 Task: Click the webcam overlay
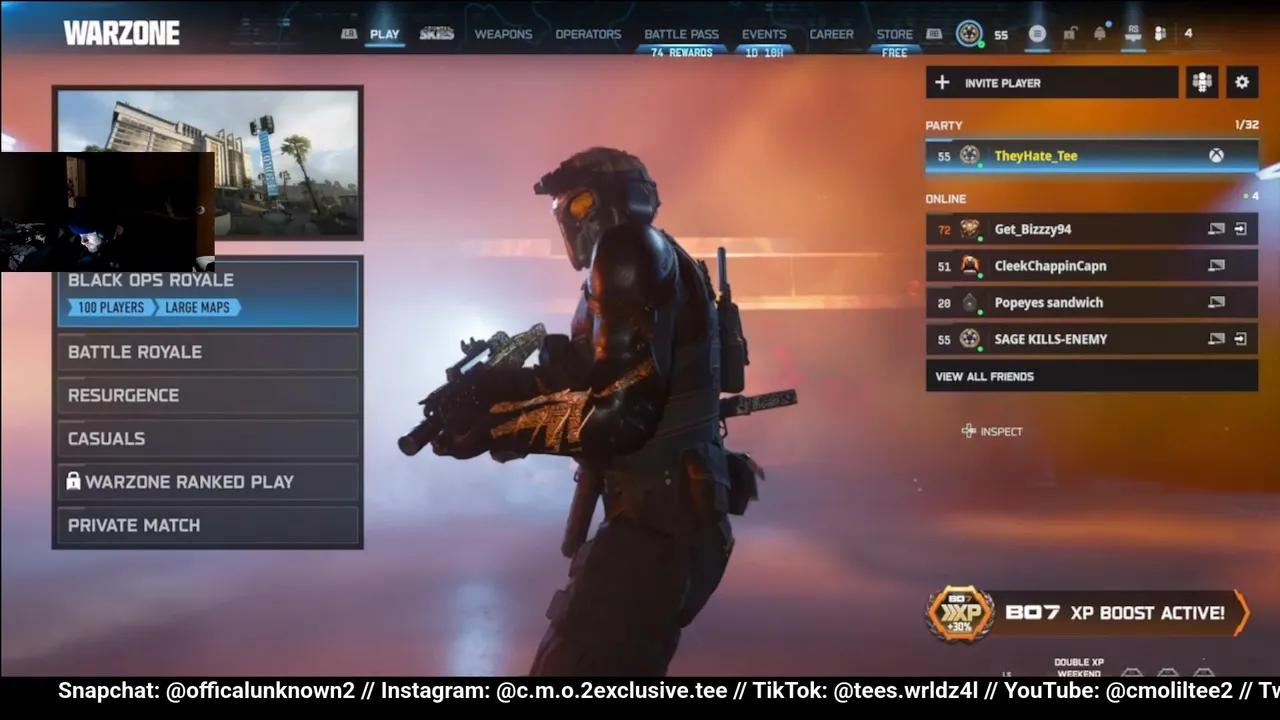point(107,211)
